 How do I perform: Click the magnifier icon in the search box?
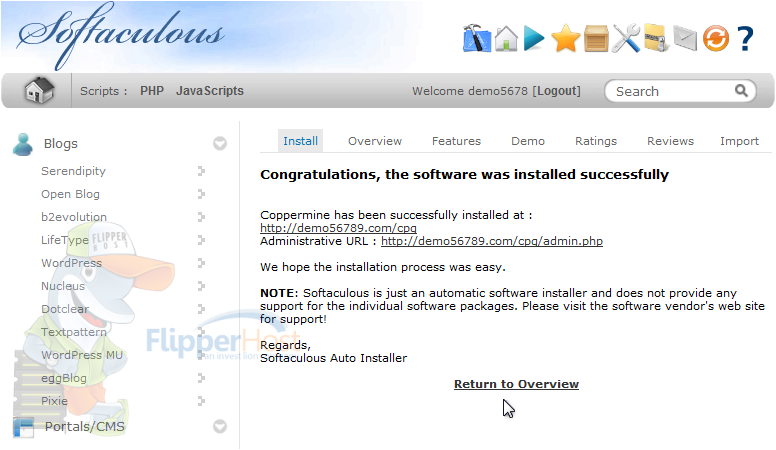point(741,91)
